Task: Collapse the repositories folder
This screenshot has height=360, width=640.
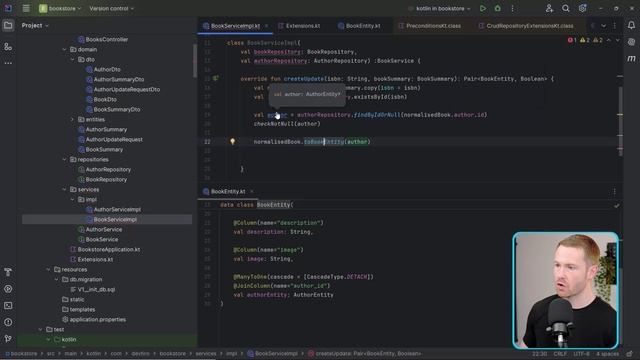Action: coord(64,160)
